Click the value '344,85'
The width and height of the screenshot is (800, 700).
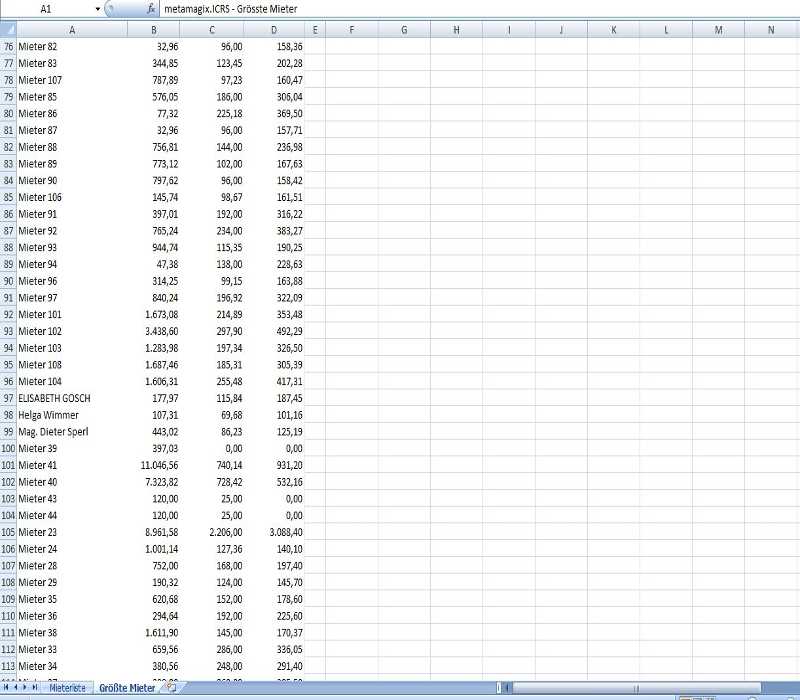[165, 63]
